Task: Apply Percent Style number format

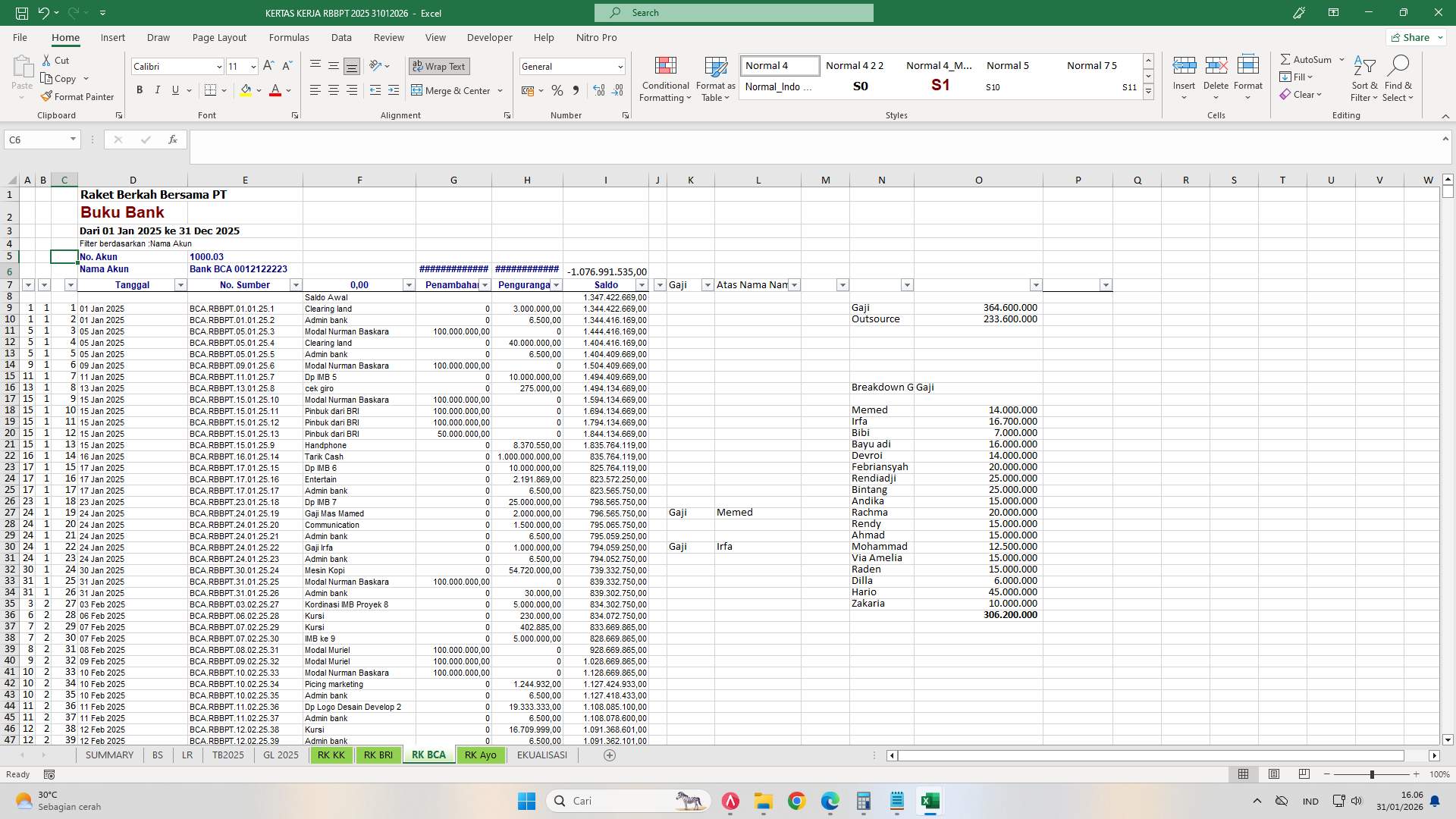Action: pos(557,90)
